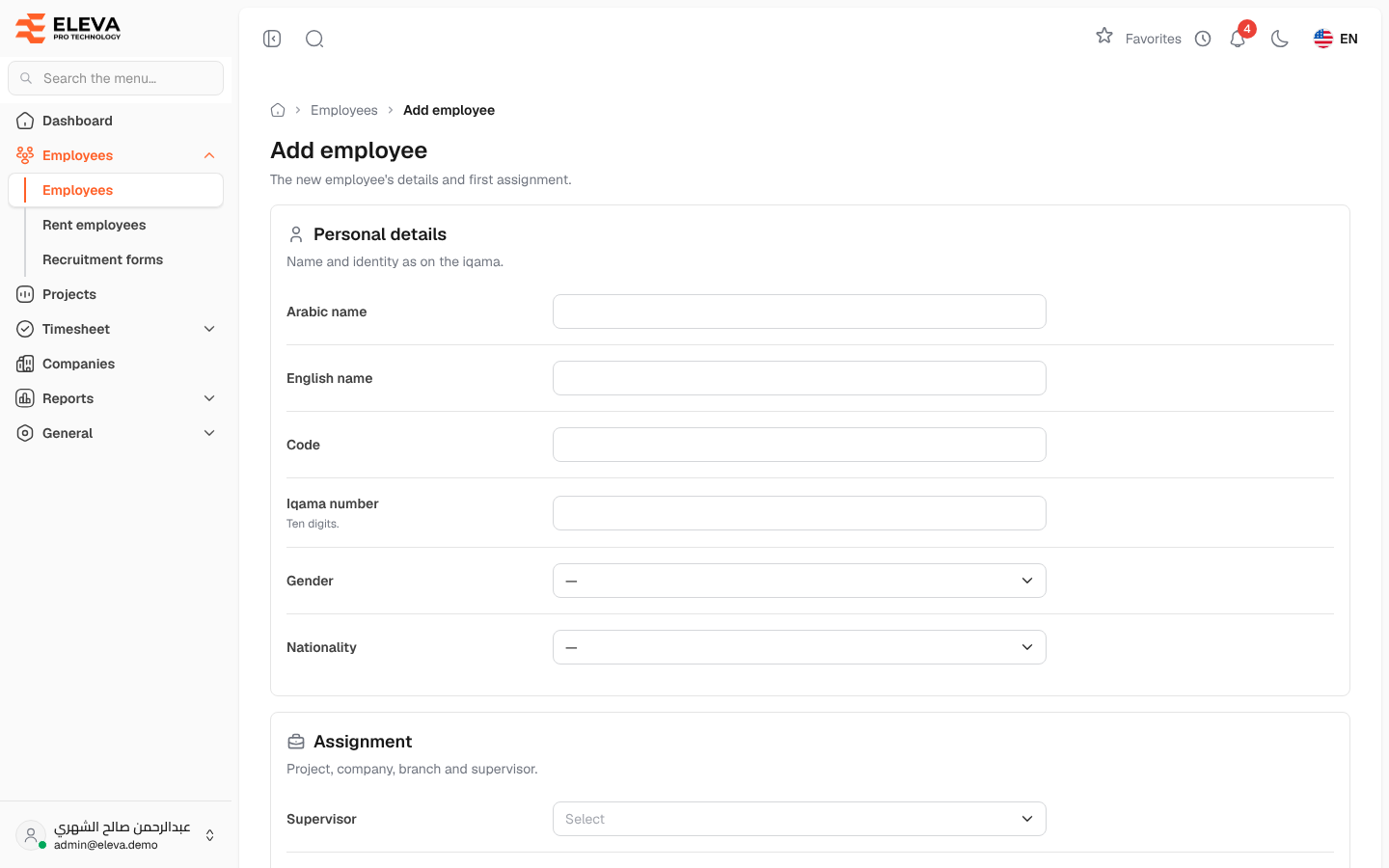Image resolution: width=1389 pixels, height=868 pixels.
Task: Open the search magnifier in top bar
Action: pos(314,39)
